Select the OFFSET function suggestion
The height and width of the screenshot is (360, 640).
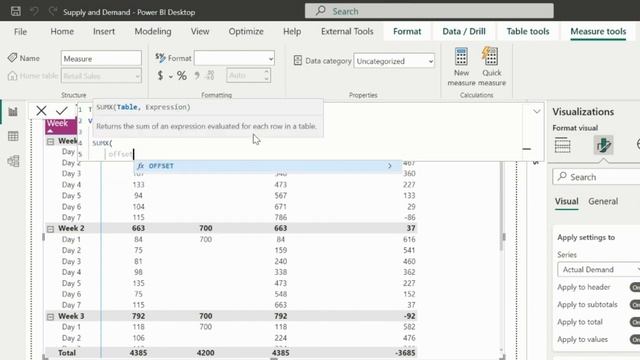pos(268,166)
